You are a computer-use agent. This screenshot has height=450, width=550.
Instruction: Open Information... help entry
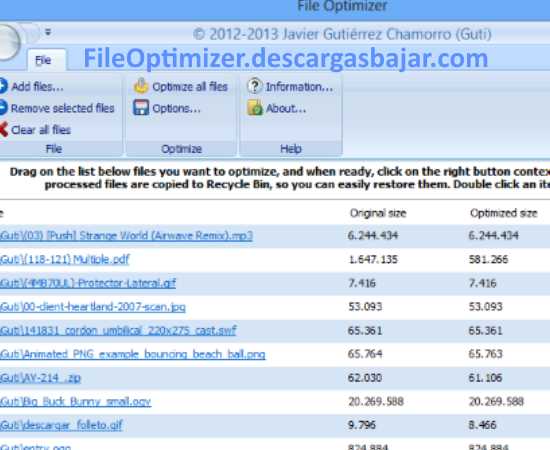pos(299,87)
